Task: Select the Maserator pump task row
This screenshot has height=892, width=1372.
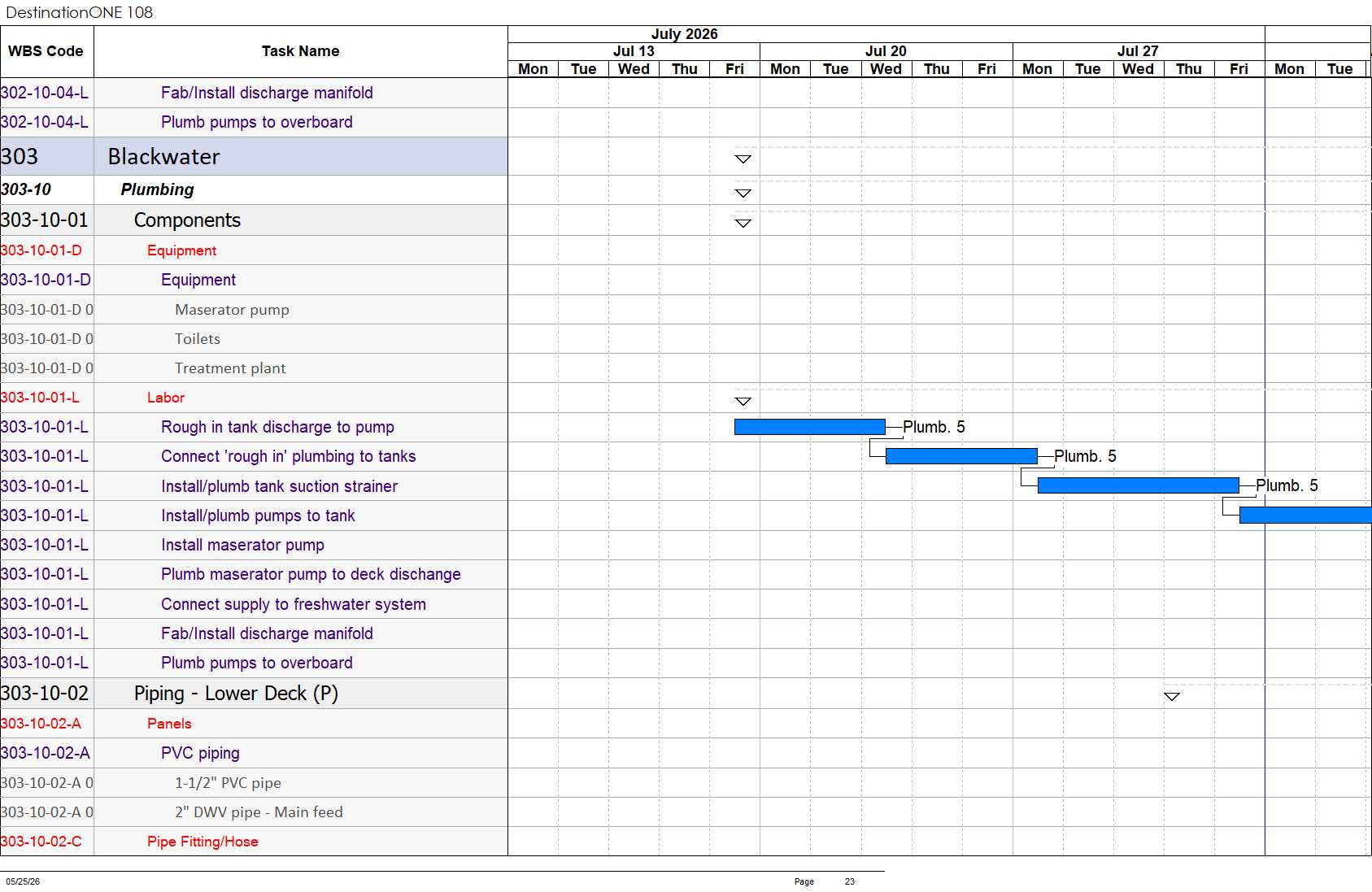Action: (x=254, y=310)
